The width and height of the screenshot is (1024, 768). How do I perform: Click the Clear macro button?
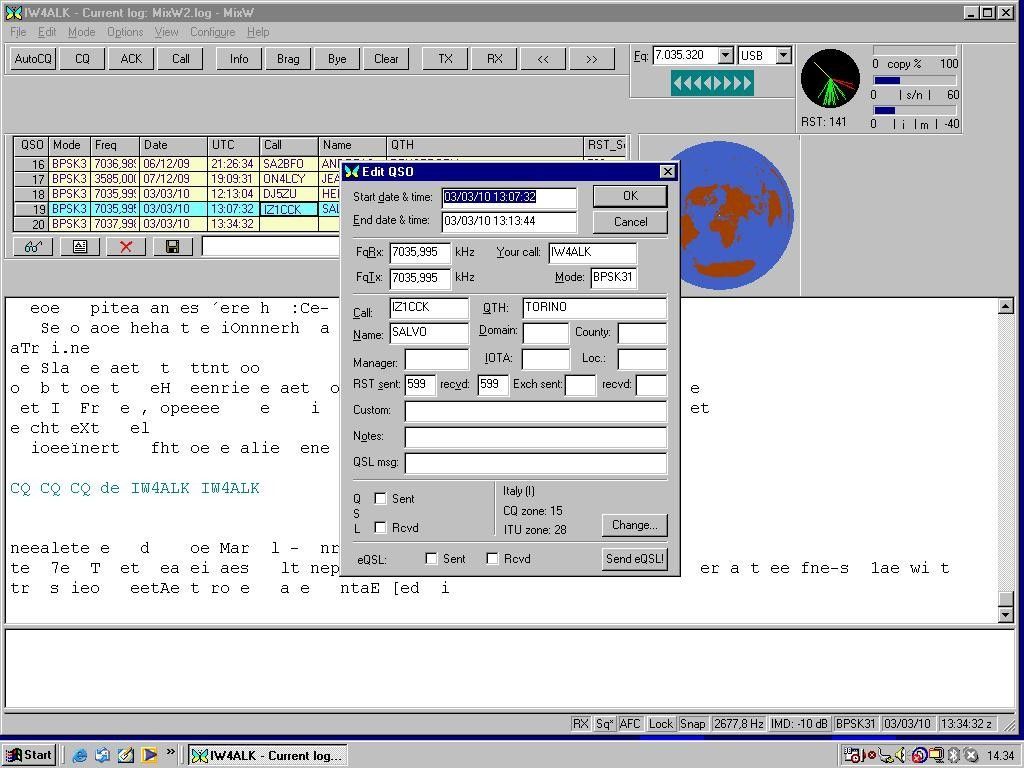point(386,59)
